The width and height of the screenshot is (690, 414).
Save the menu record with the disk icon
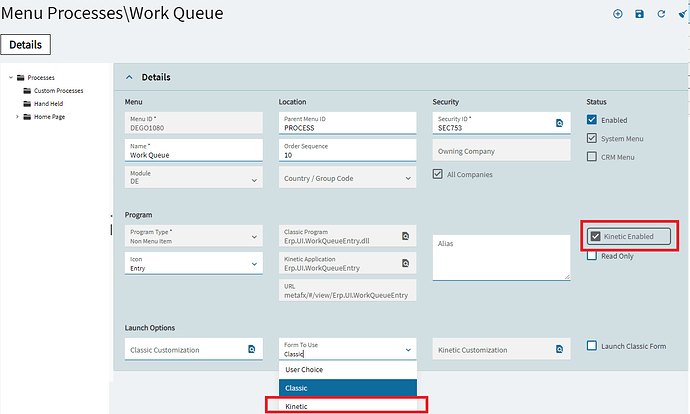(640, 14)
